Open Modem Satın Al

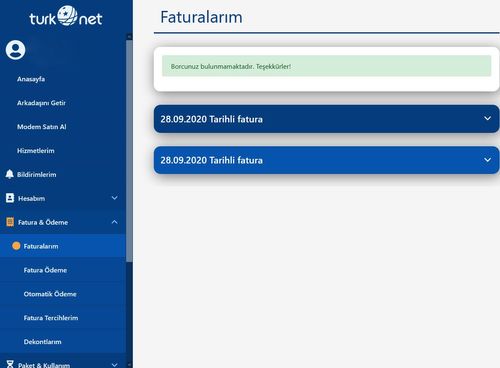click(x=42, y=127)
